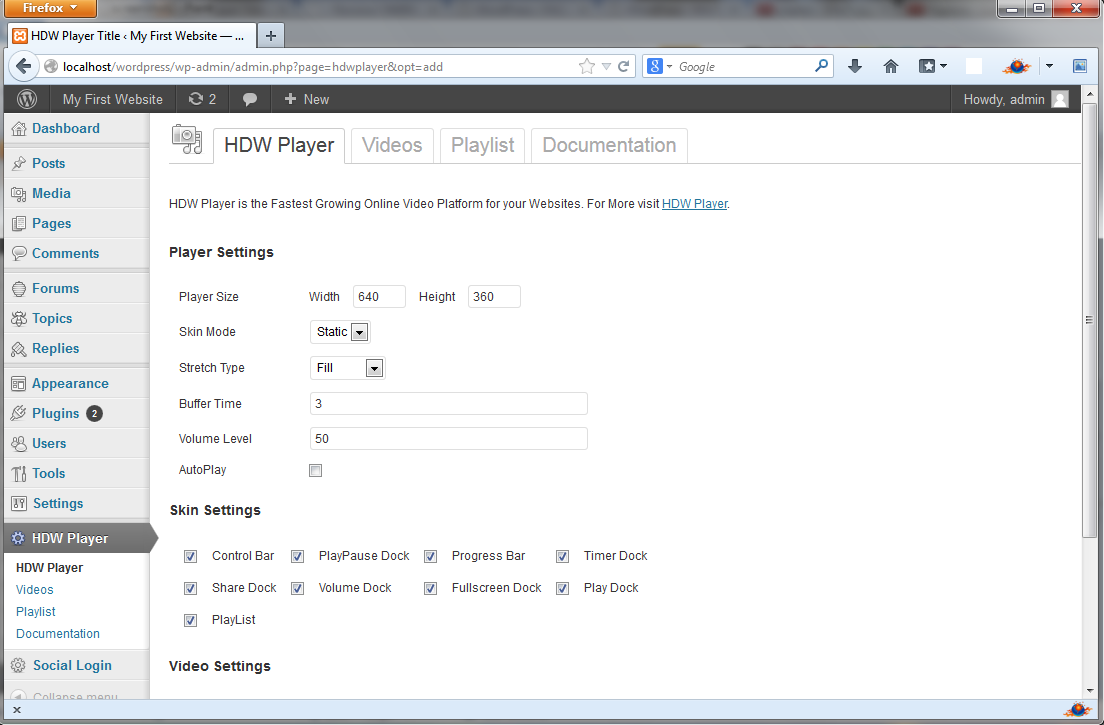1104x725 pixels.
Task: Open the downloads arrow icon
Action: click(x=855, y=66)
